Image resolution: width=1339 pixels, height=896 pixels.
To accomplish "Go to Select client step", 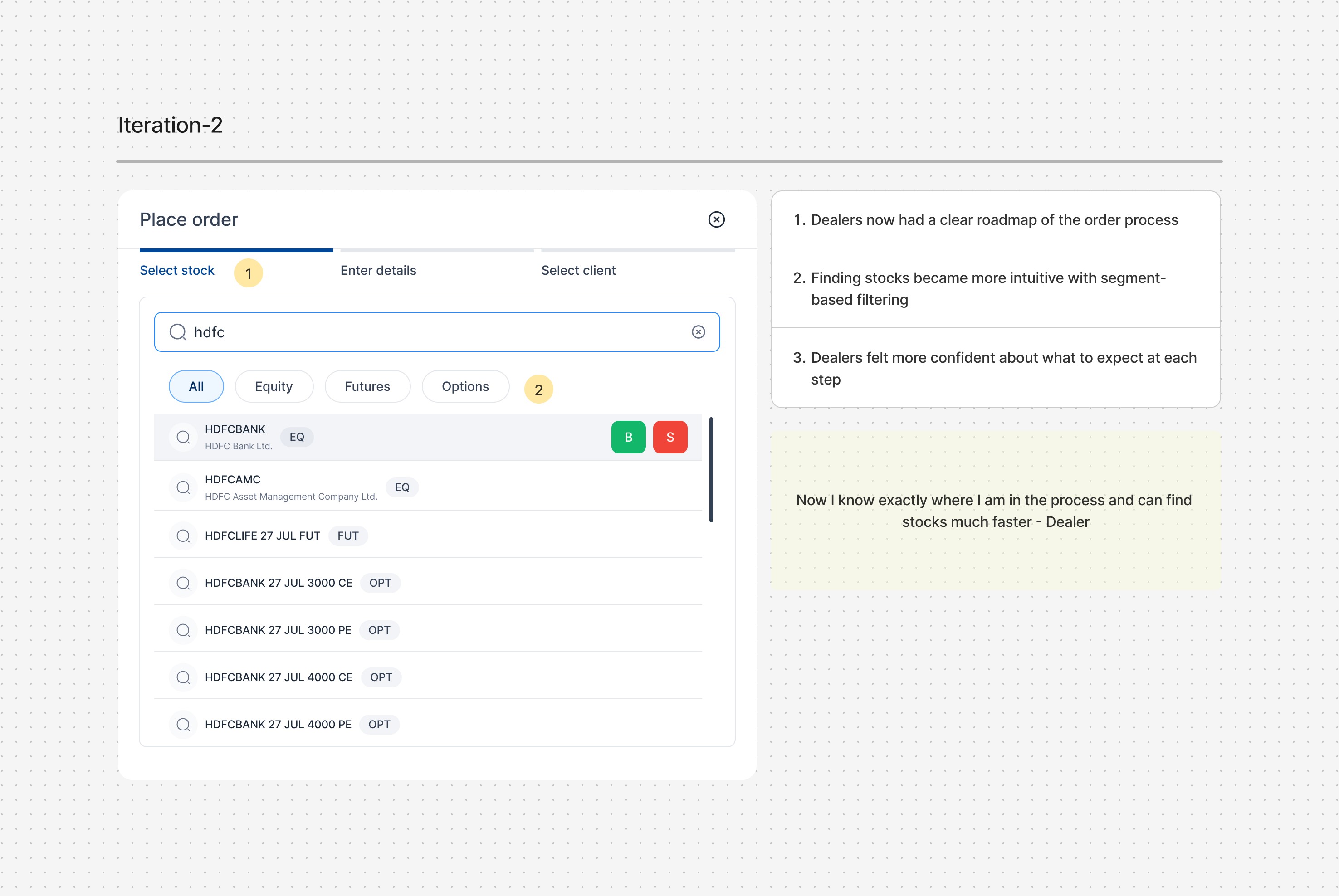I will pos(578,270).
